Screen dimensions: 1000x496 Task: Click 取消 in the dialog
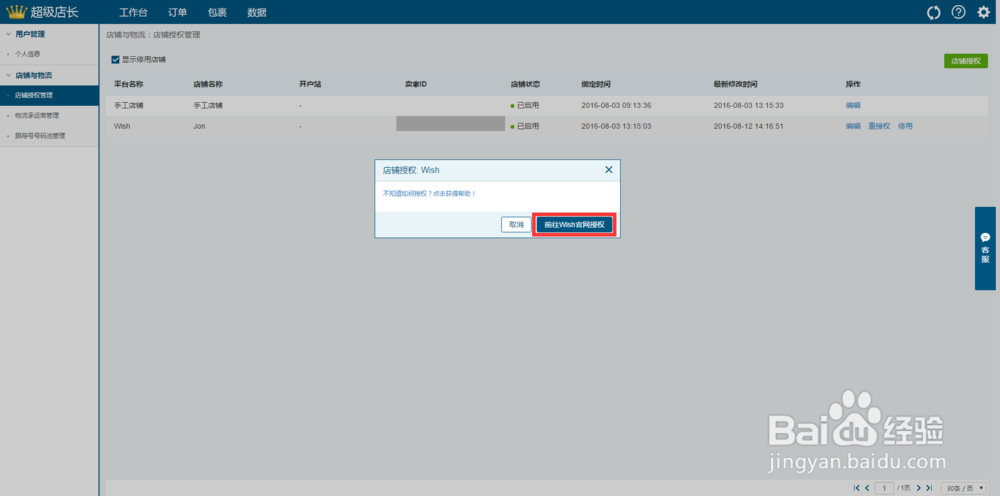(x=516, y=224)
